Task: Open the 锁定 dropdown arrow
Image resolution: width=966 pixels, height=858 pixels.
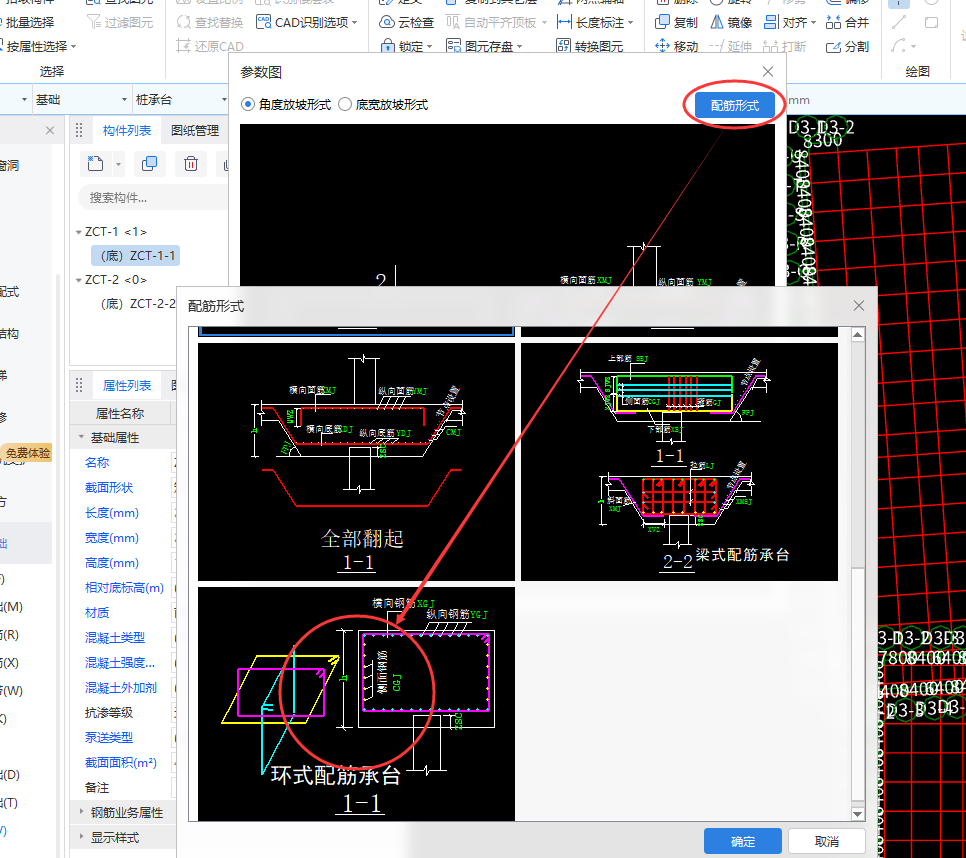Action: click(429, 46)
